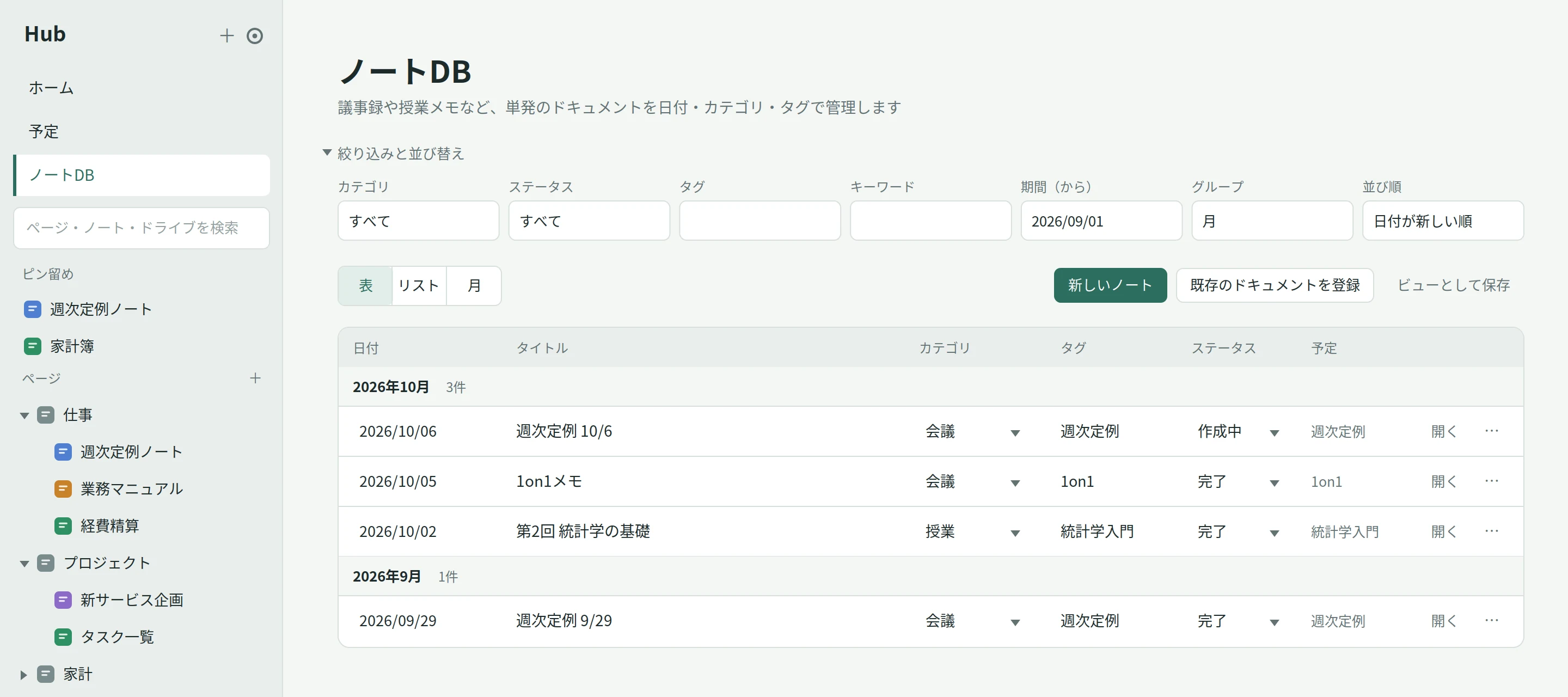
Task: Collapse the 絞り込みと並び替え filter panel
Action: coord(327,152)
